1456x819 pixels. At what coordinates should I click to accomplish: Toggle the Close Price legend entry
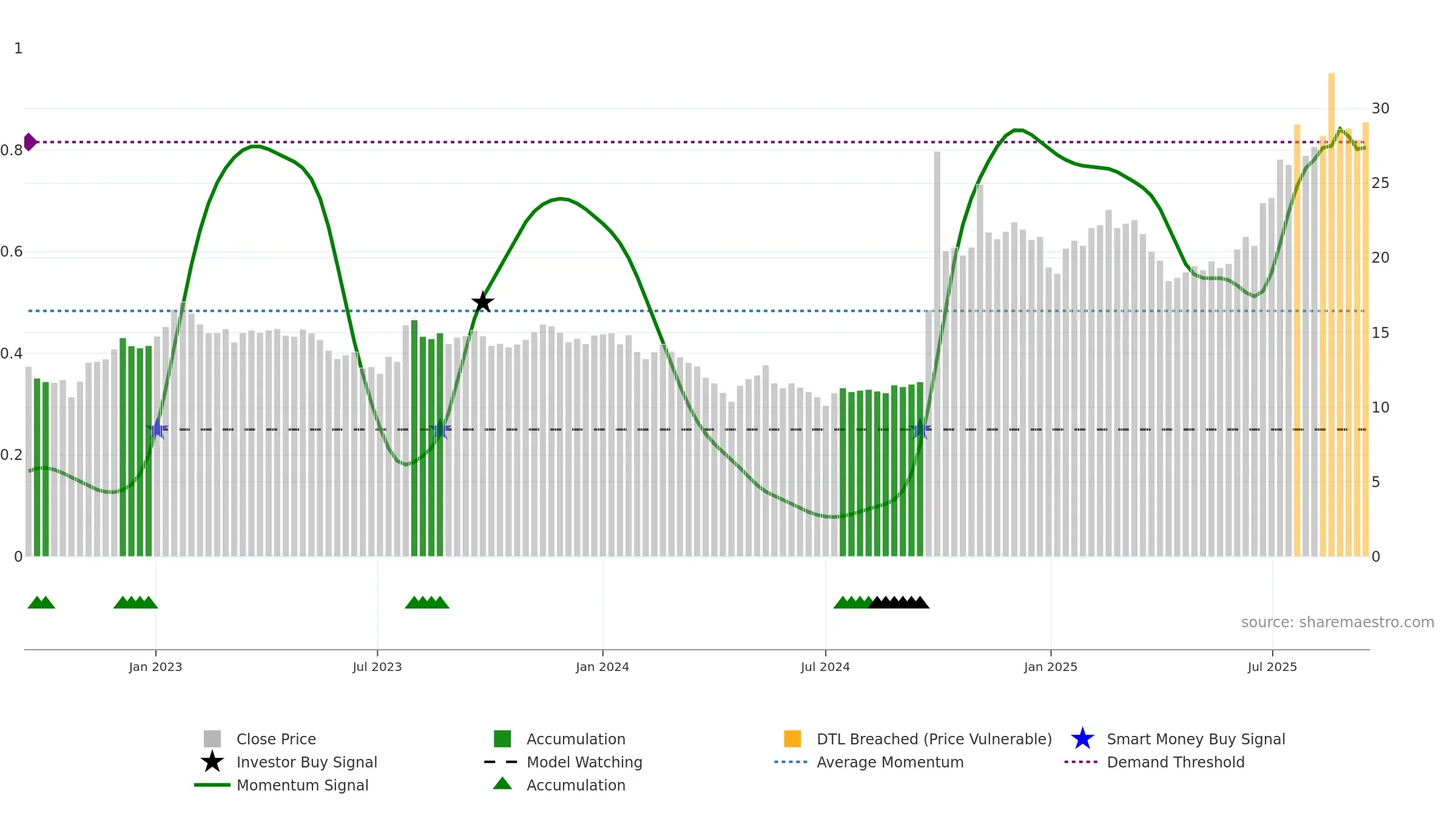tap(276, 739)
